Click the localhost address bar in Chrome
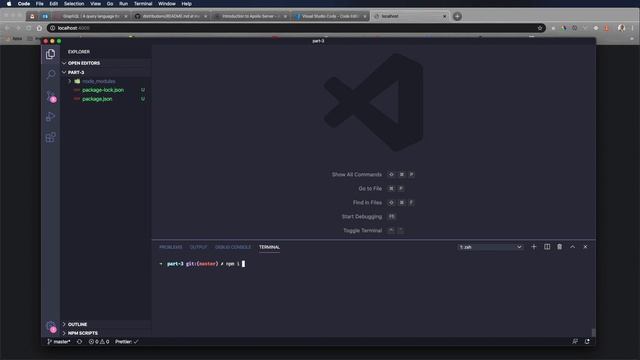Image resolution: width=640 pixels, height=360 pixels. (296, 28)
